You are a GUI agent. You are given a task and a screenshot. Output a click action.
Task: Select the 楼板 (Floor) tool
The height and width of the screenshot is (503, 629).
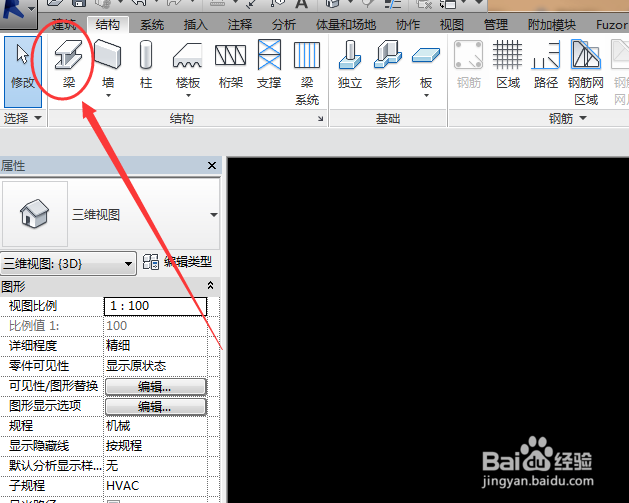pos(187,64)
